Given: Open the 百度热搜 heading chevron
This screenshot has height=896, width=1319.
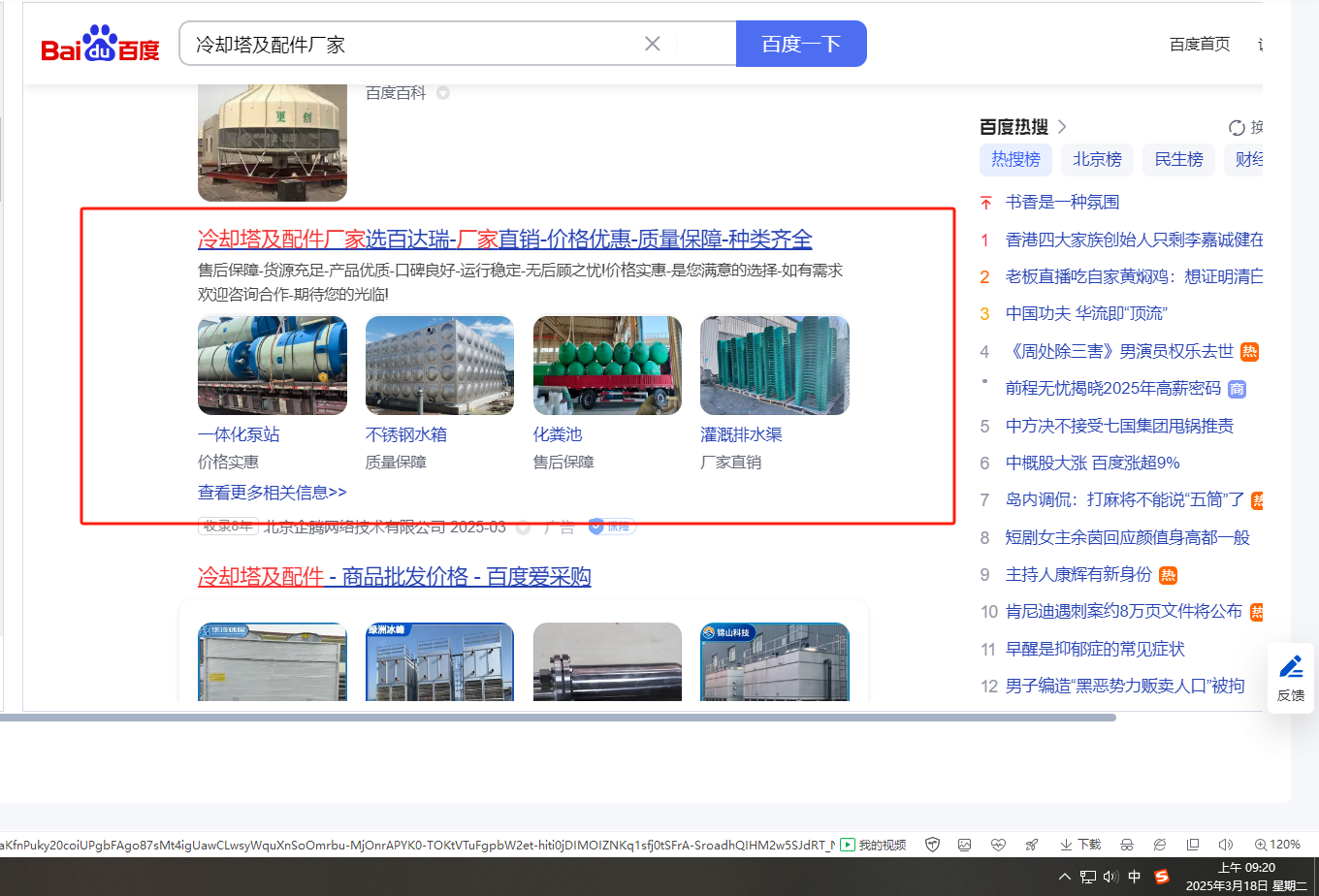Looking at the screenshot, I should [1062, 127].
